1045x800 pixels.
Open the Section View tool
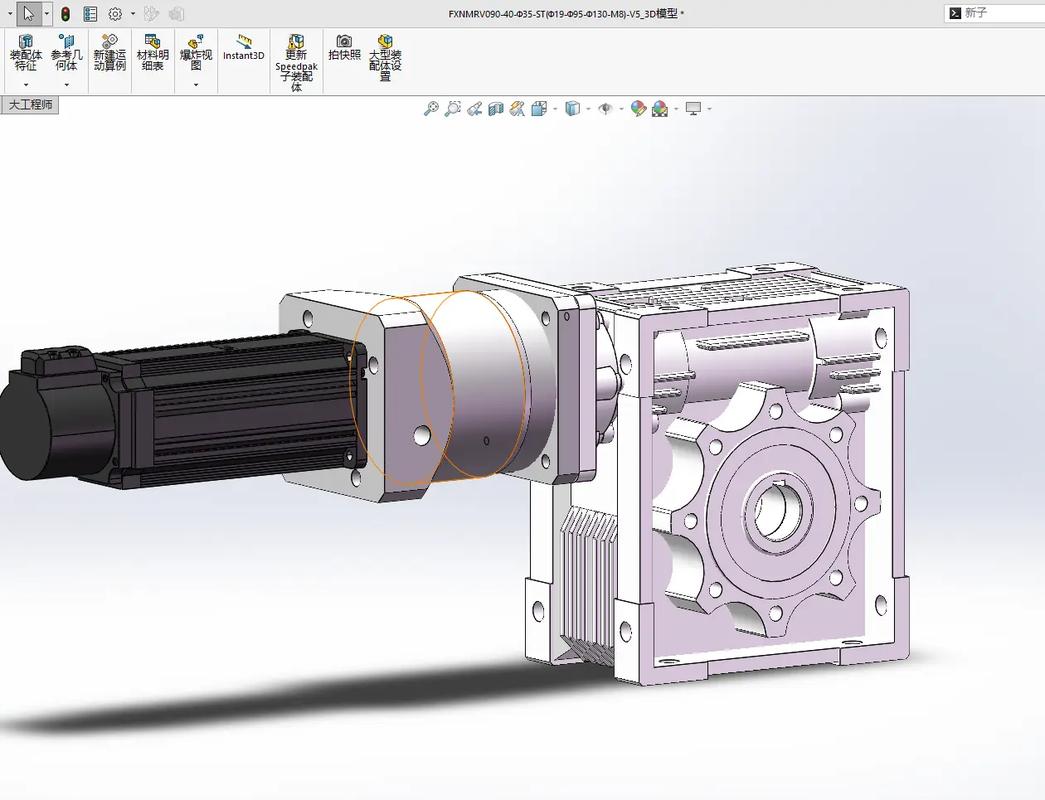[x=496, y=109]
